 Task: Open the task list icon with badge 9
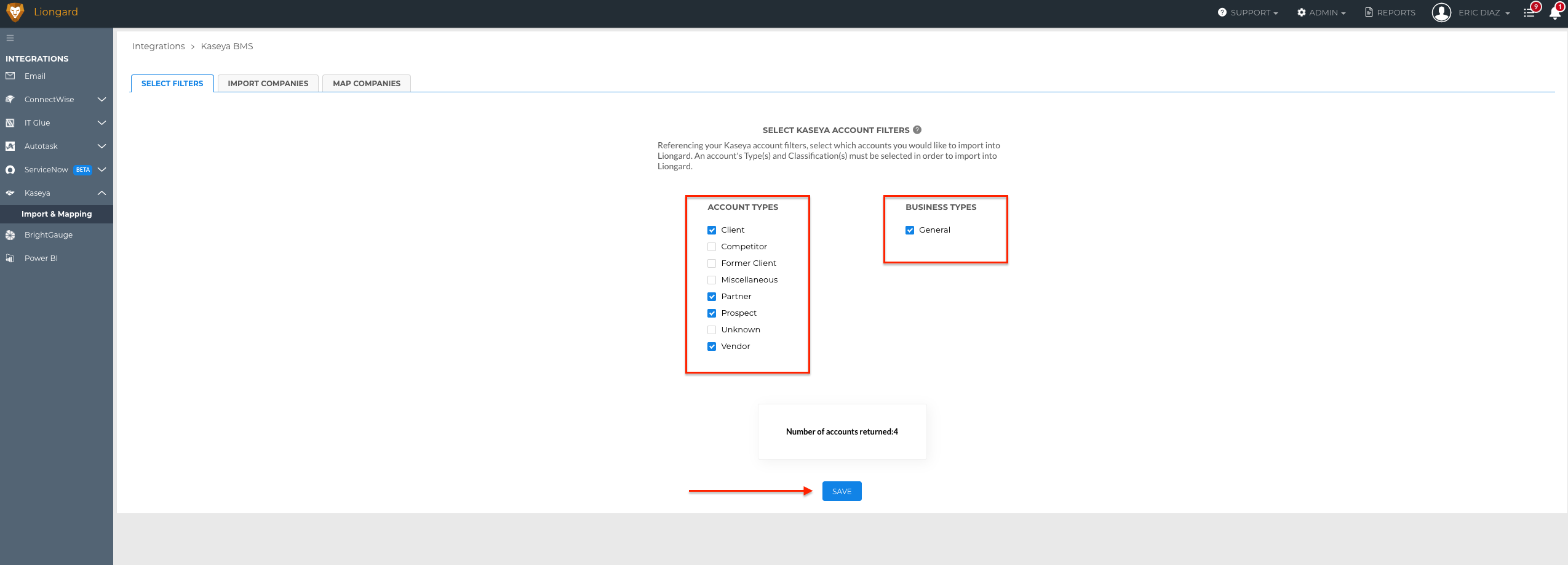click(1530, 12)
